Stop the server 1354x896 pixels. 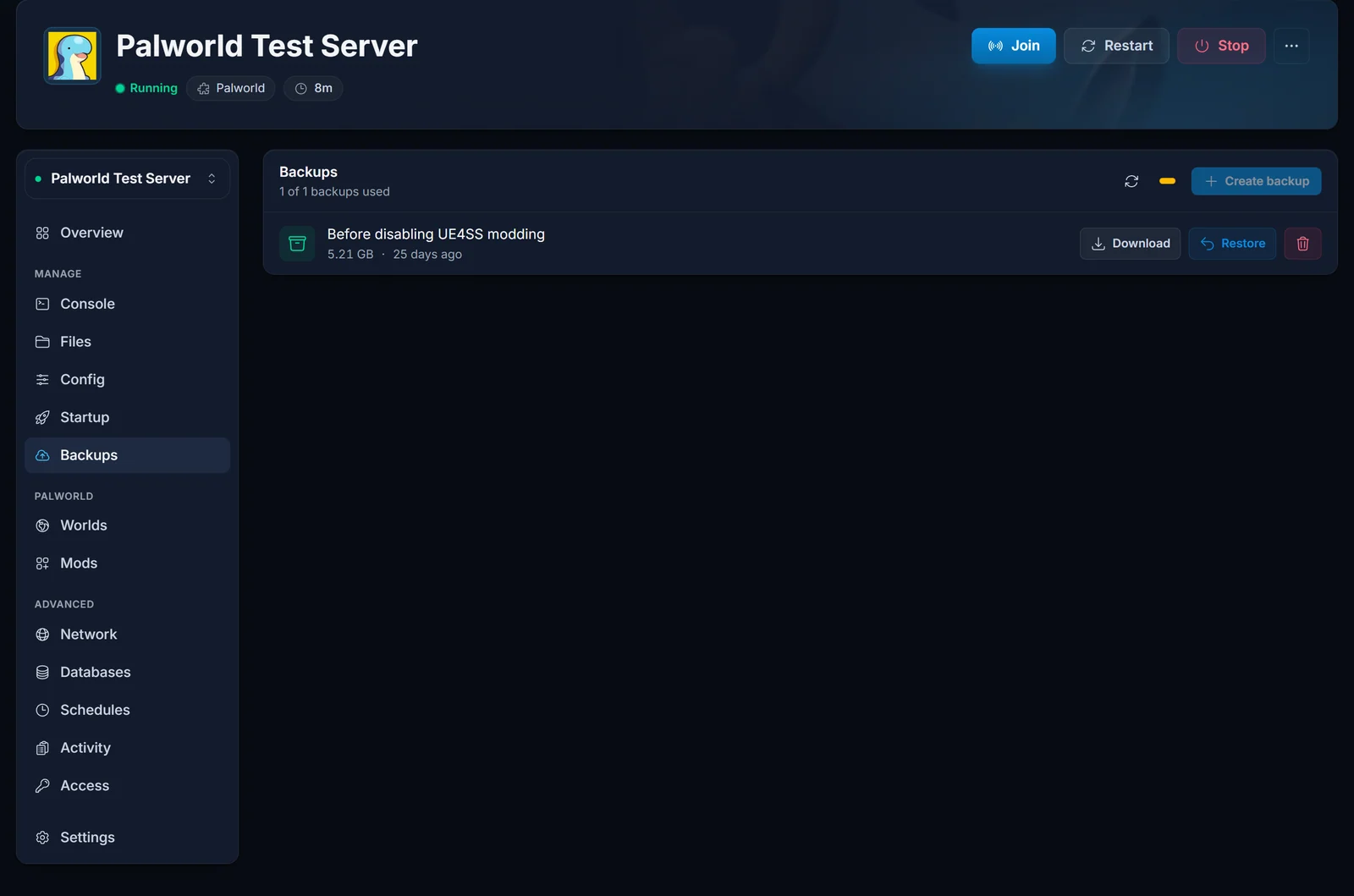[1221, 46]
